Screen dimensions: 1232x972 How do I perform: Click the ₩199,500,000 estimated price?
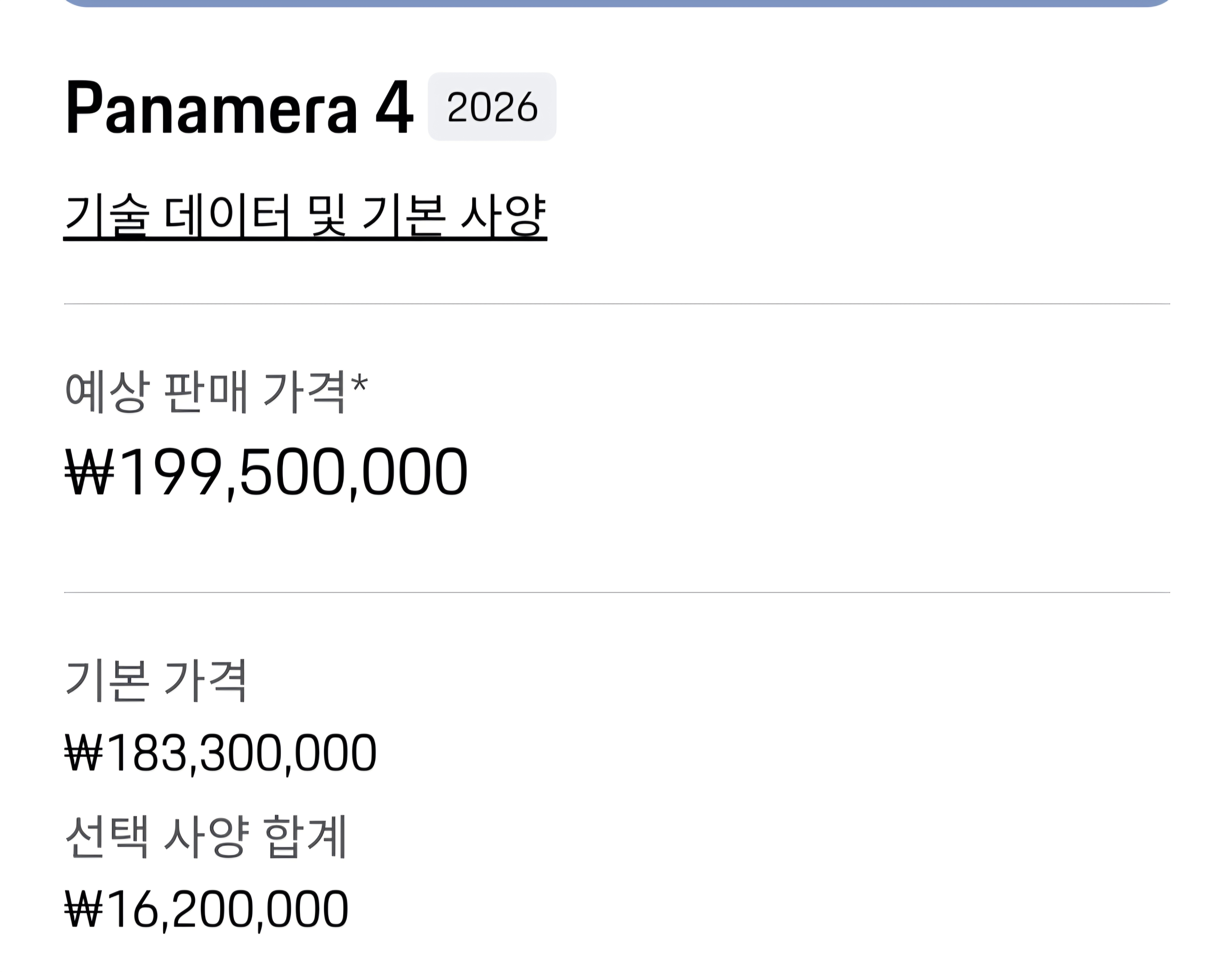[x=266, y=472]
